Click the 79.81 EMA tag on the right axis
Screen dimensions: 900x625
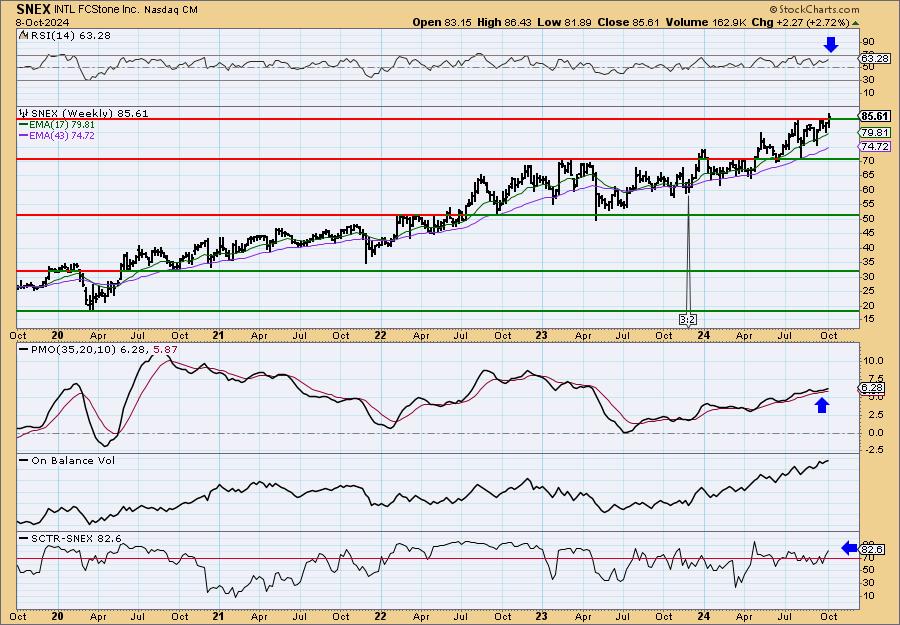pos(875,133)
